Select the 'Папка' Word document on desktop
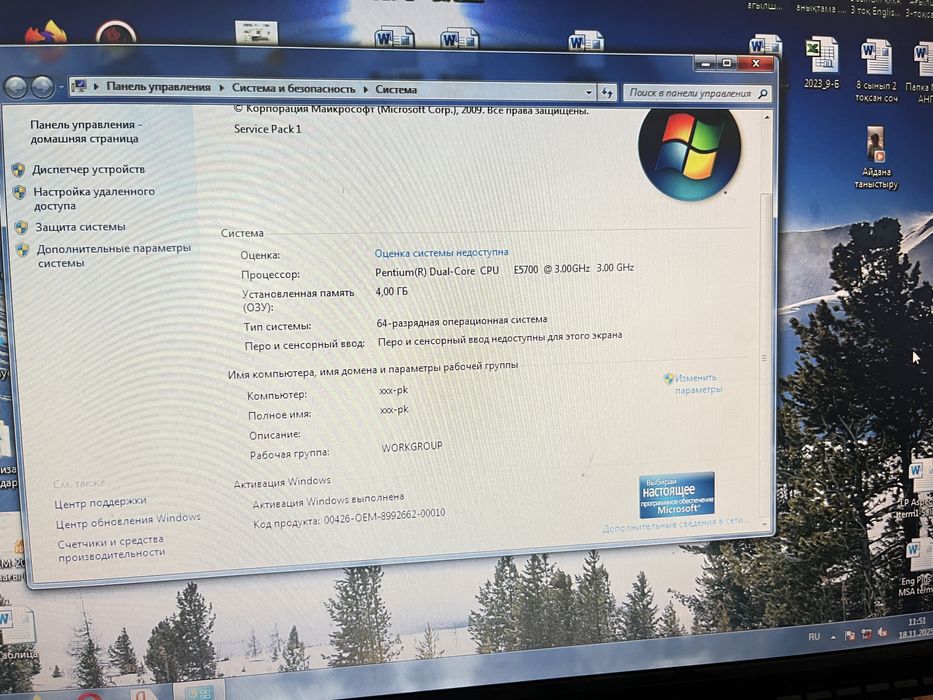 point(921,73)
